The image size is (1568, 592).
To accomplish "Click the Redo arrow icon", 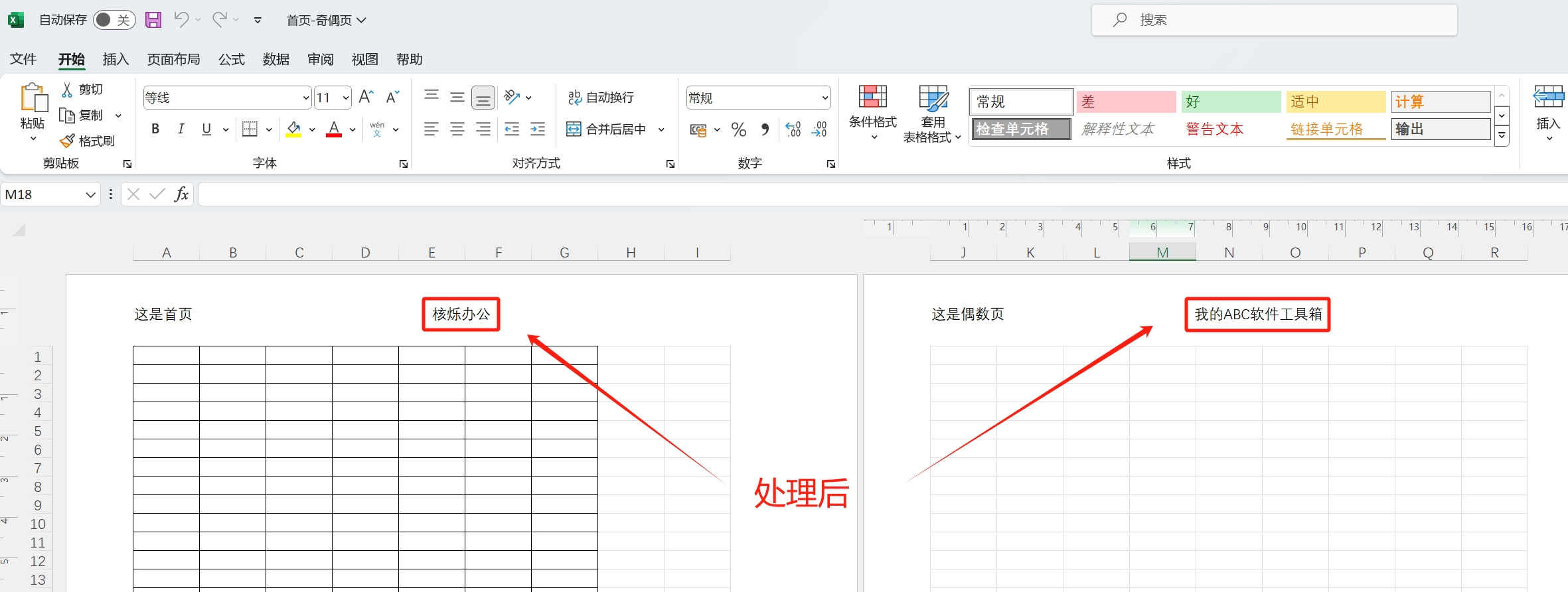I will click(220, 20).
